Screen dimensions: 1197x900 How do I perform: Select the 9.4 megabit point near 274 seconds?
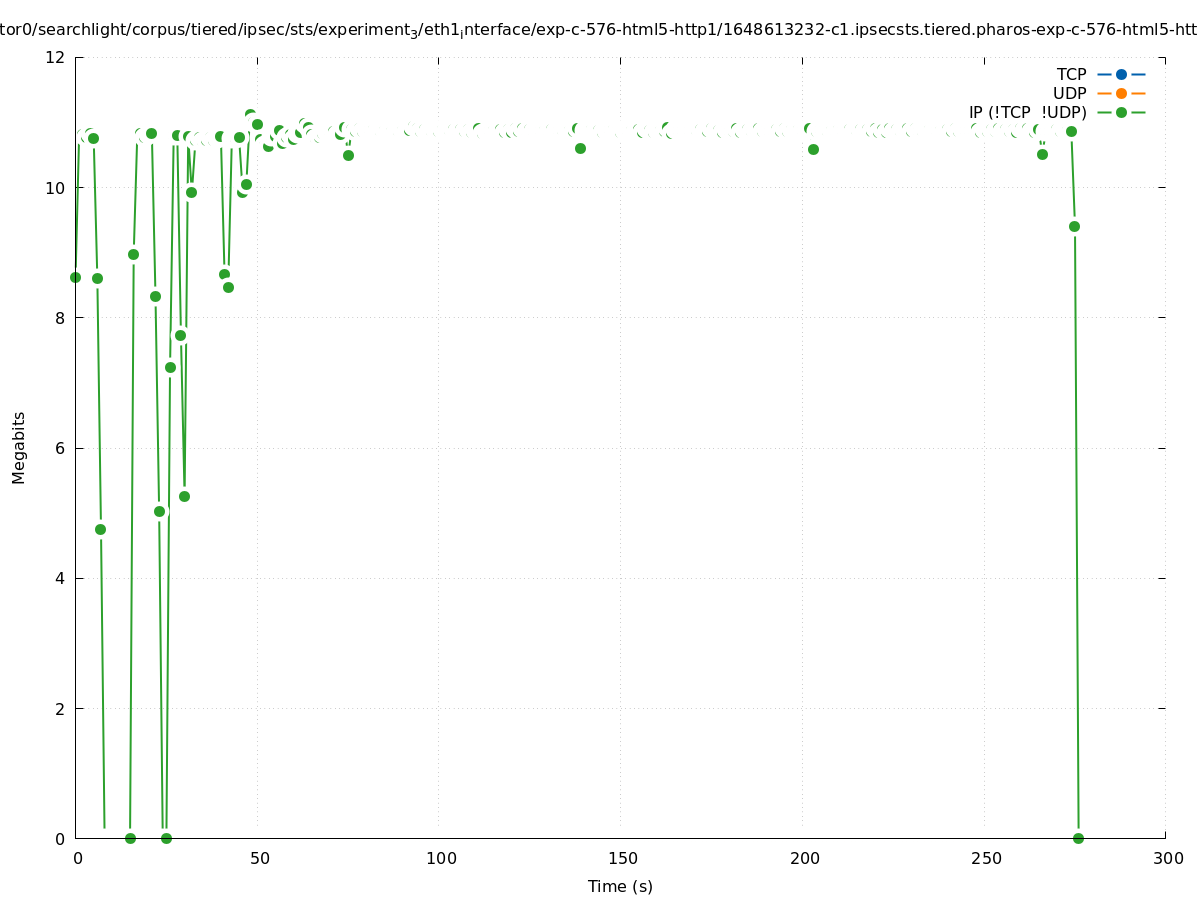1074,226
